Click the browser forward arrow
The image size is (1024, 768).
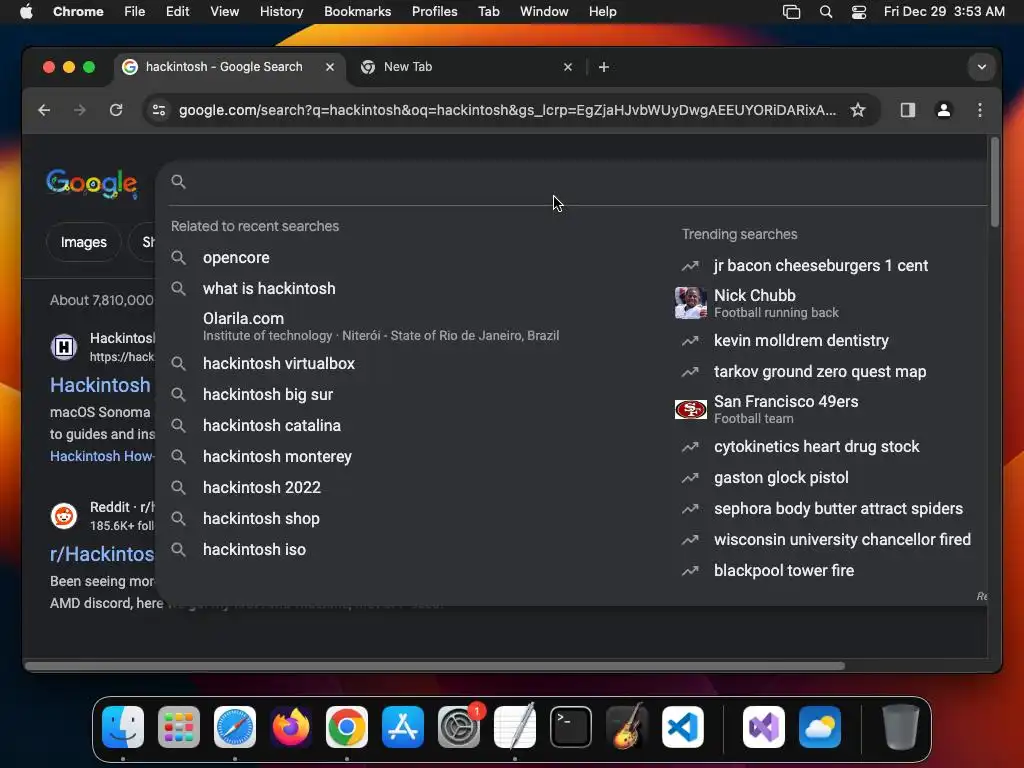coord(80,110)
